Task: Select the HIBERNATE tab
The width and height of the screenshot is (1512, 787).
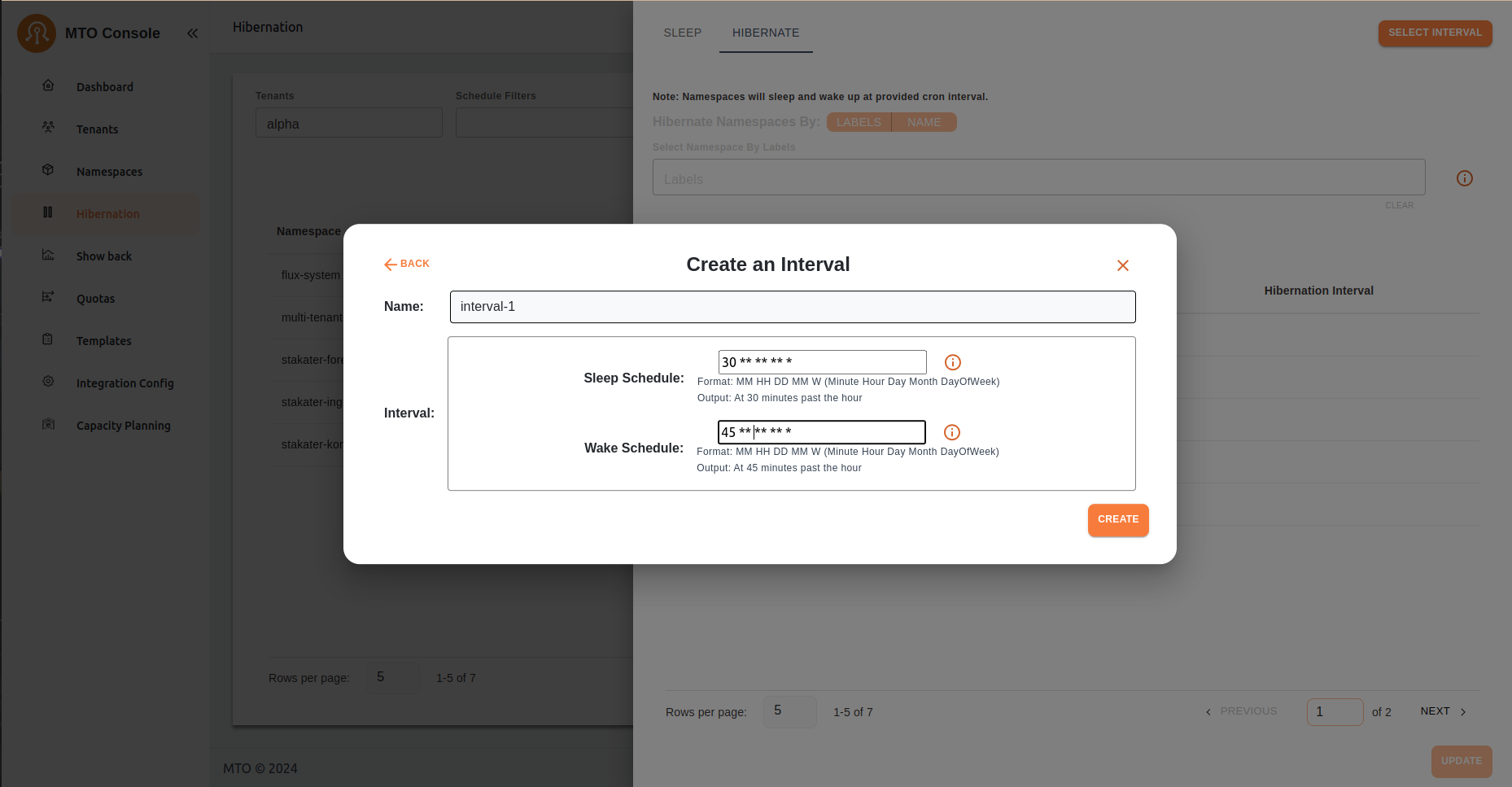Action: click(765, 33)
